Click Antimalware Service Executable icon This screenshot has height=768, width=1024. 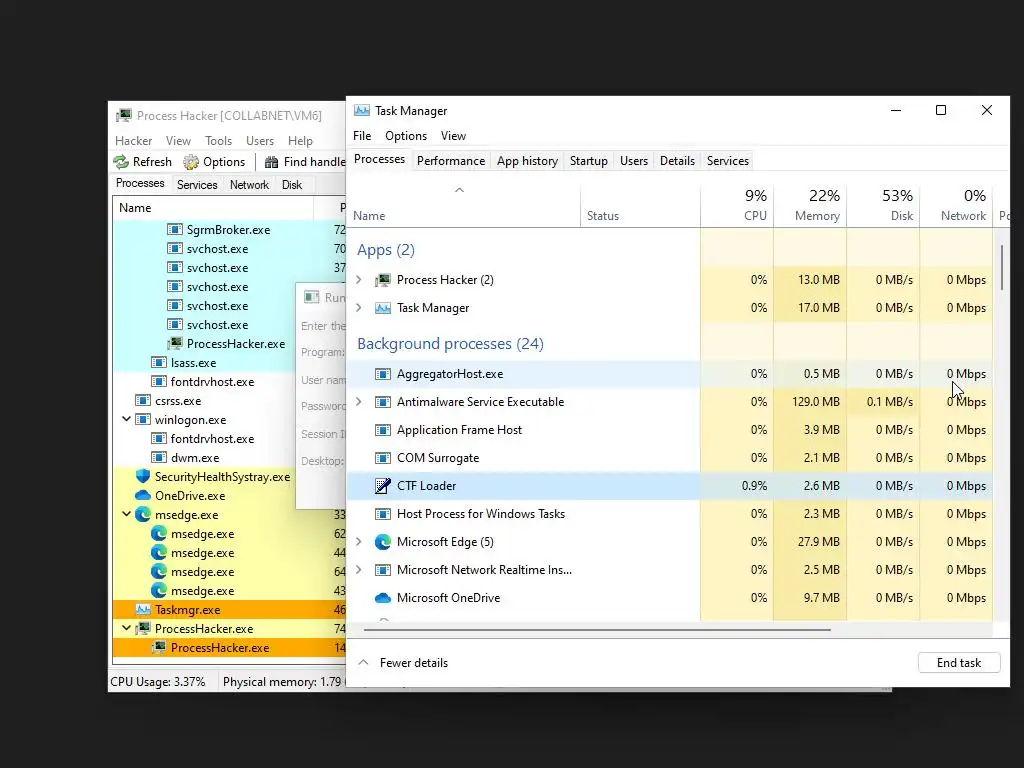pos(383,402)
